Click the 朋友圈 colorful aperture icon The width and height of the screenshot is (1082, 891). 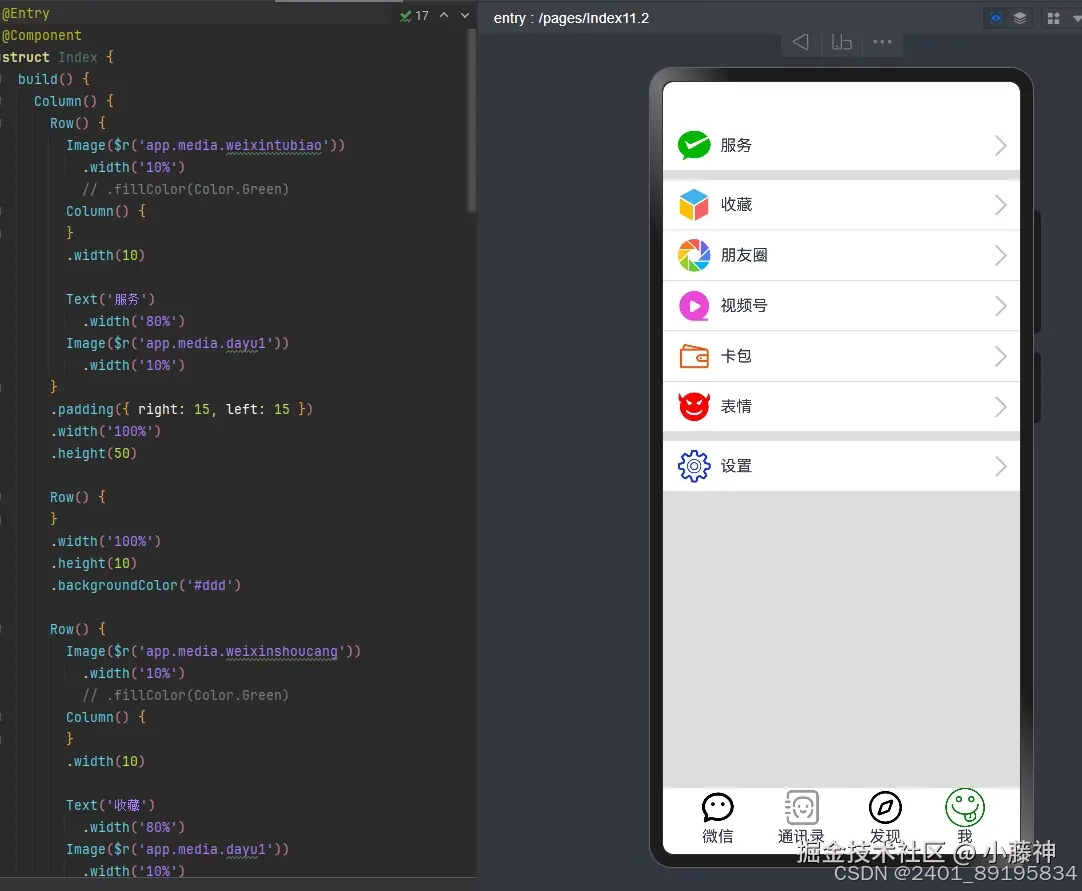[x=694, y=255]
